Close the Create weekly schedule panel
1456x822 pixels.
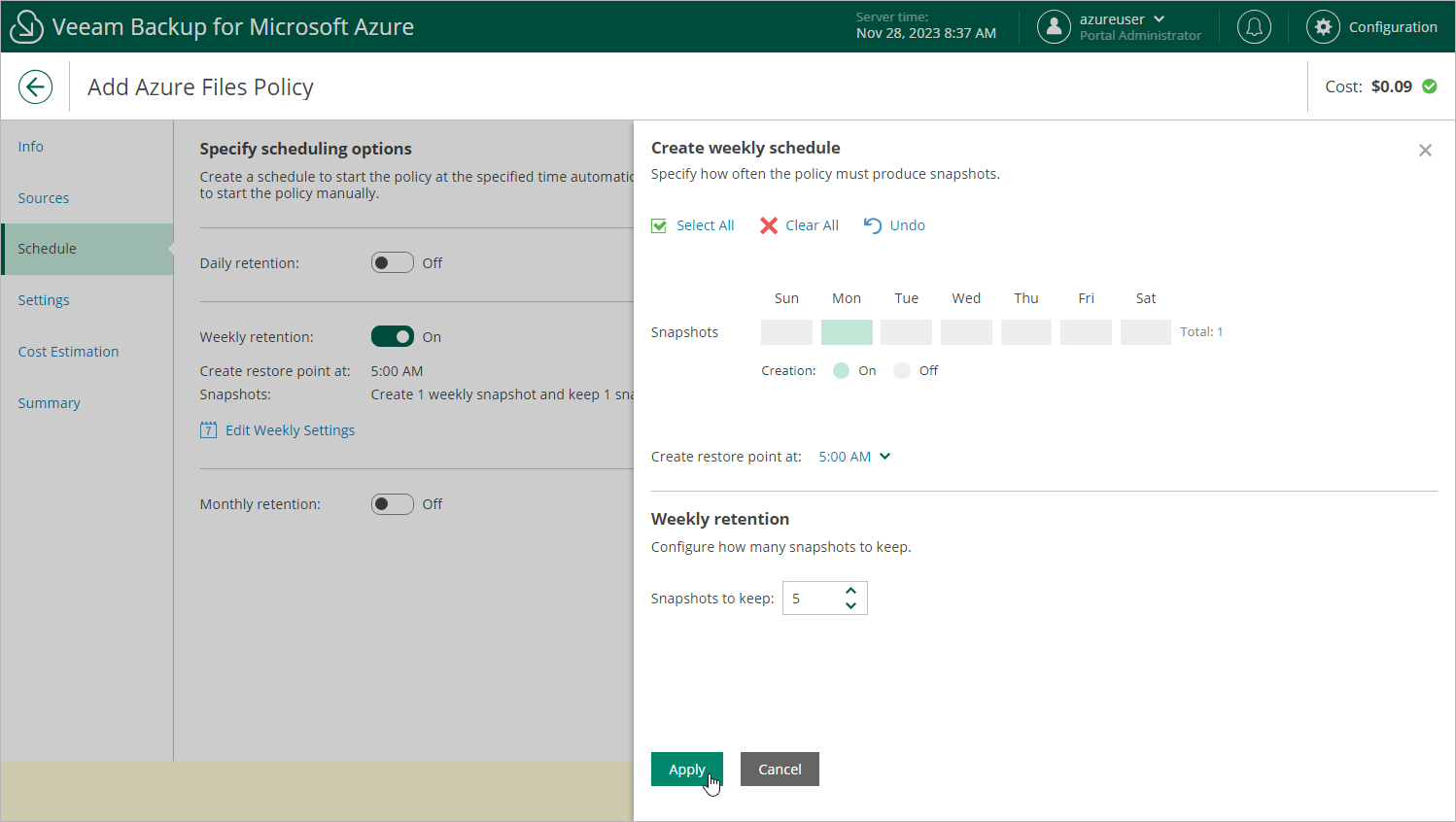point(1425,151)
